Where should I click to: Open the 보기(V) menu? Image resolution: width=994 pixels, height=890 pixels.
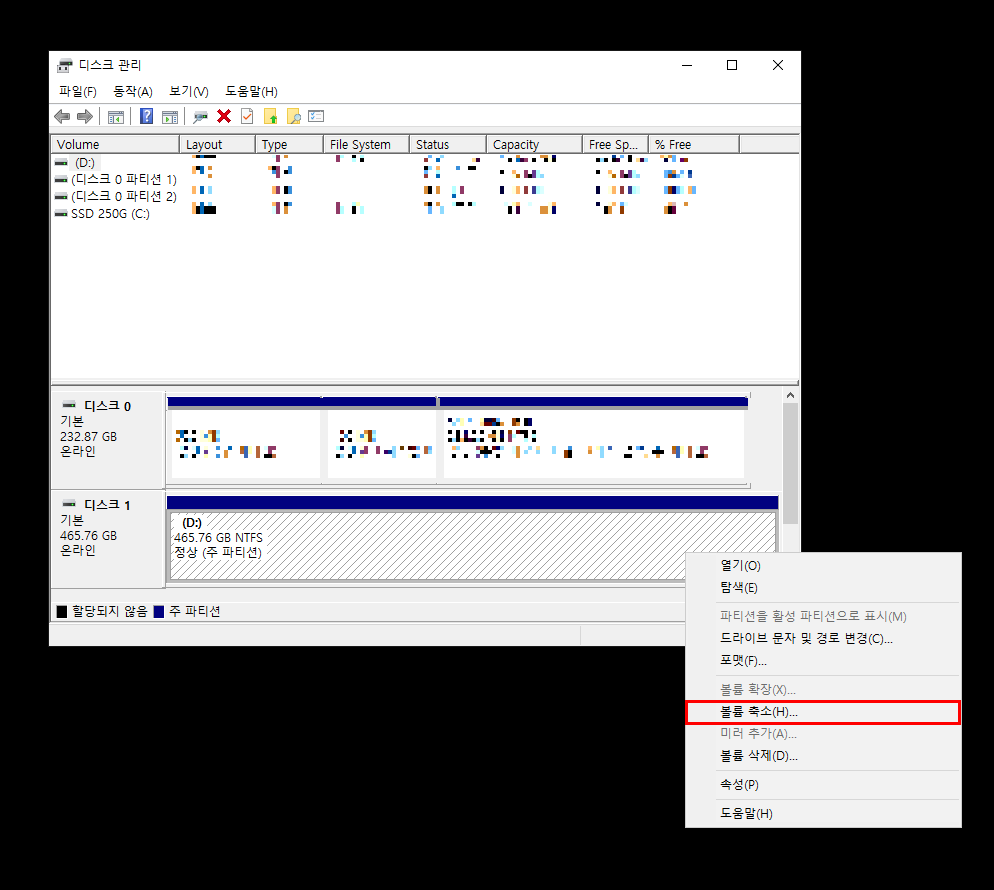click(188, 91)
